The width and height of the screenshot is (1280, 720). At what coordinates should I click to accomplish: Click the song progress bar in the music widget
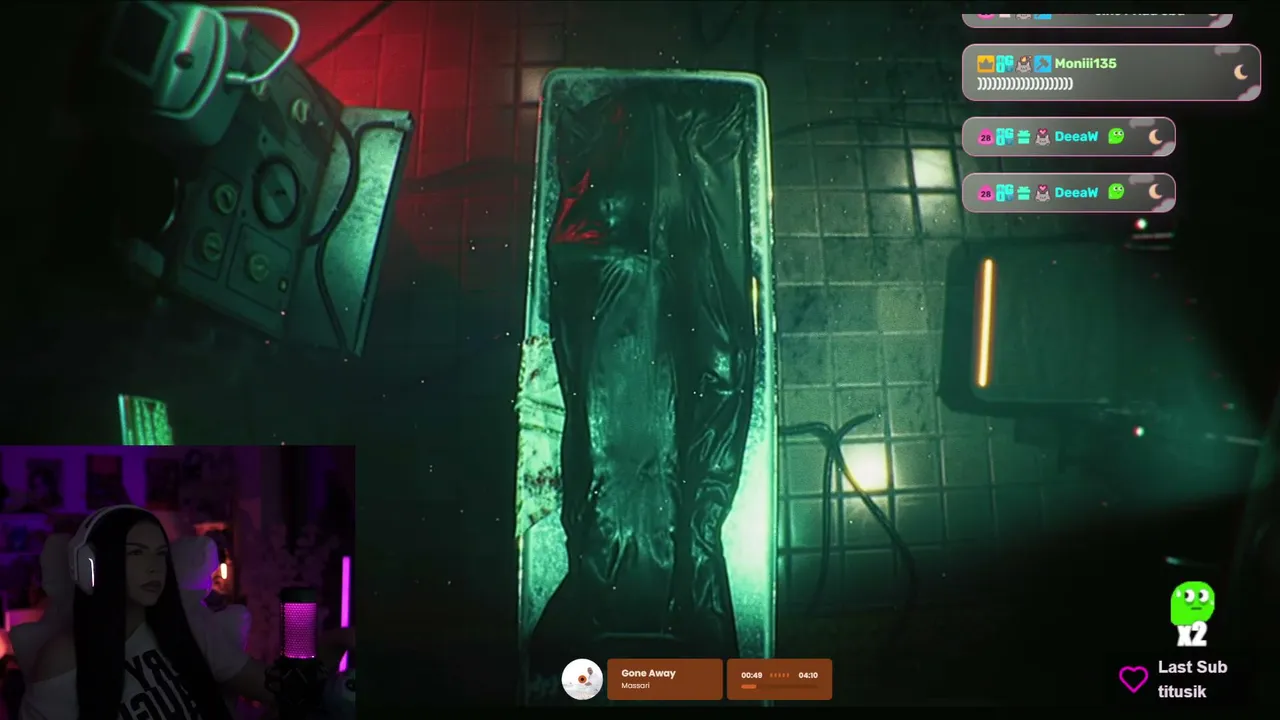(779, 686)
